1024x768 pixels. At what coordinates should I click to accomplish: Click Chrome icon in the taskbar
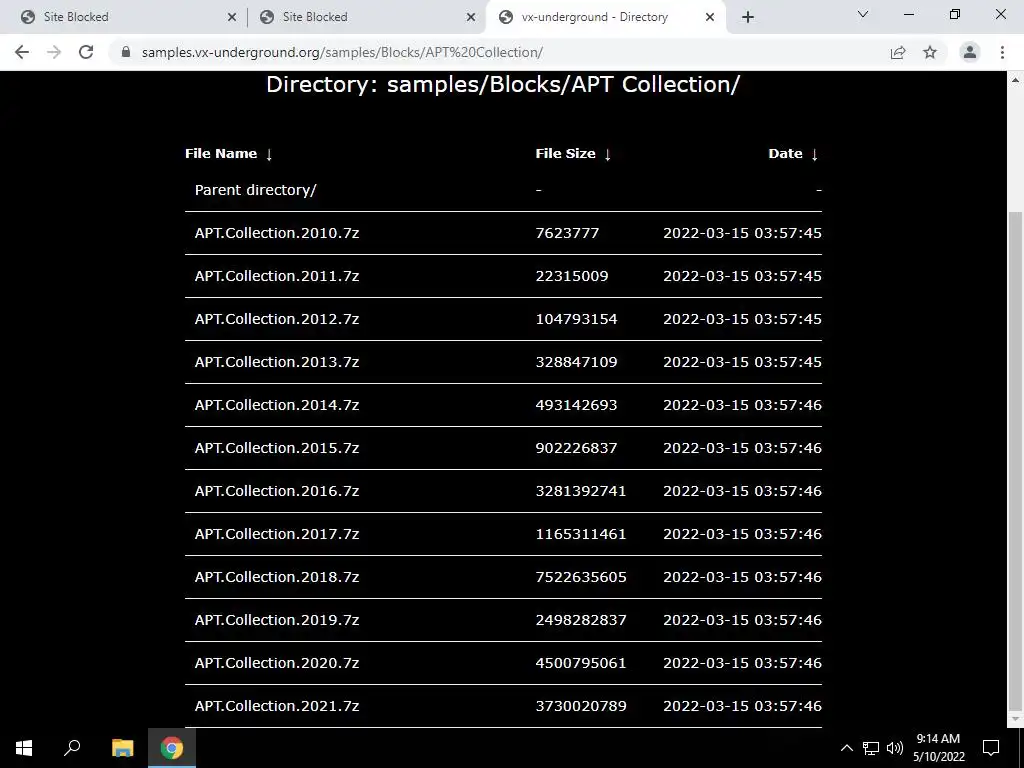point(172,748)
